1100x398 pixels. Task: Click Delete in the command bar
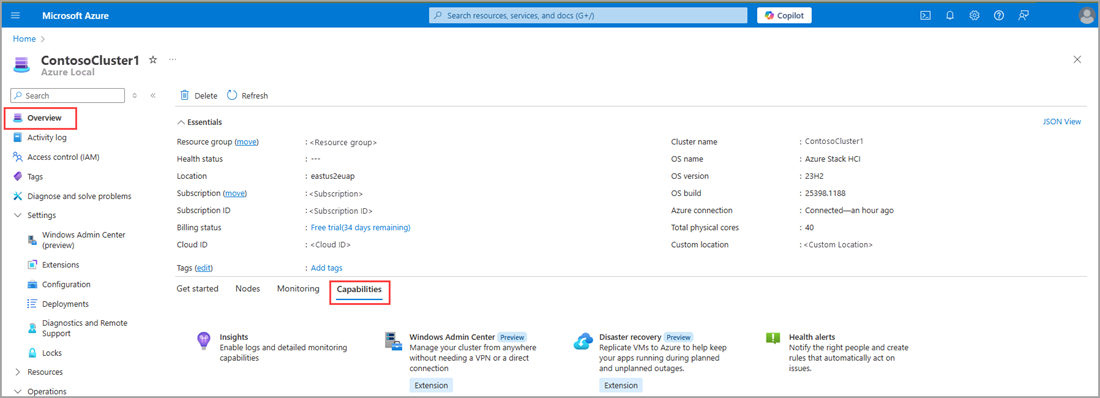click(x=199, y=95)
